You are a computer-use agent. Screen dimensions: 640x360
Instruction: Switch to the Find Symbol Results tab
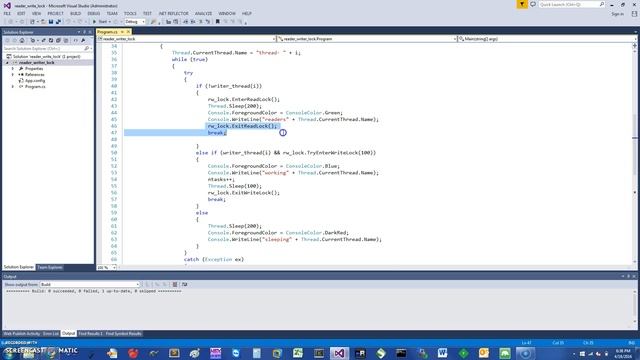point(124,334)
